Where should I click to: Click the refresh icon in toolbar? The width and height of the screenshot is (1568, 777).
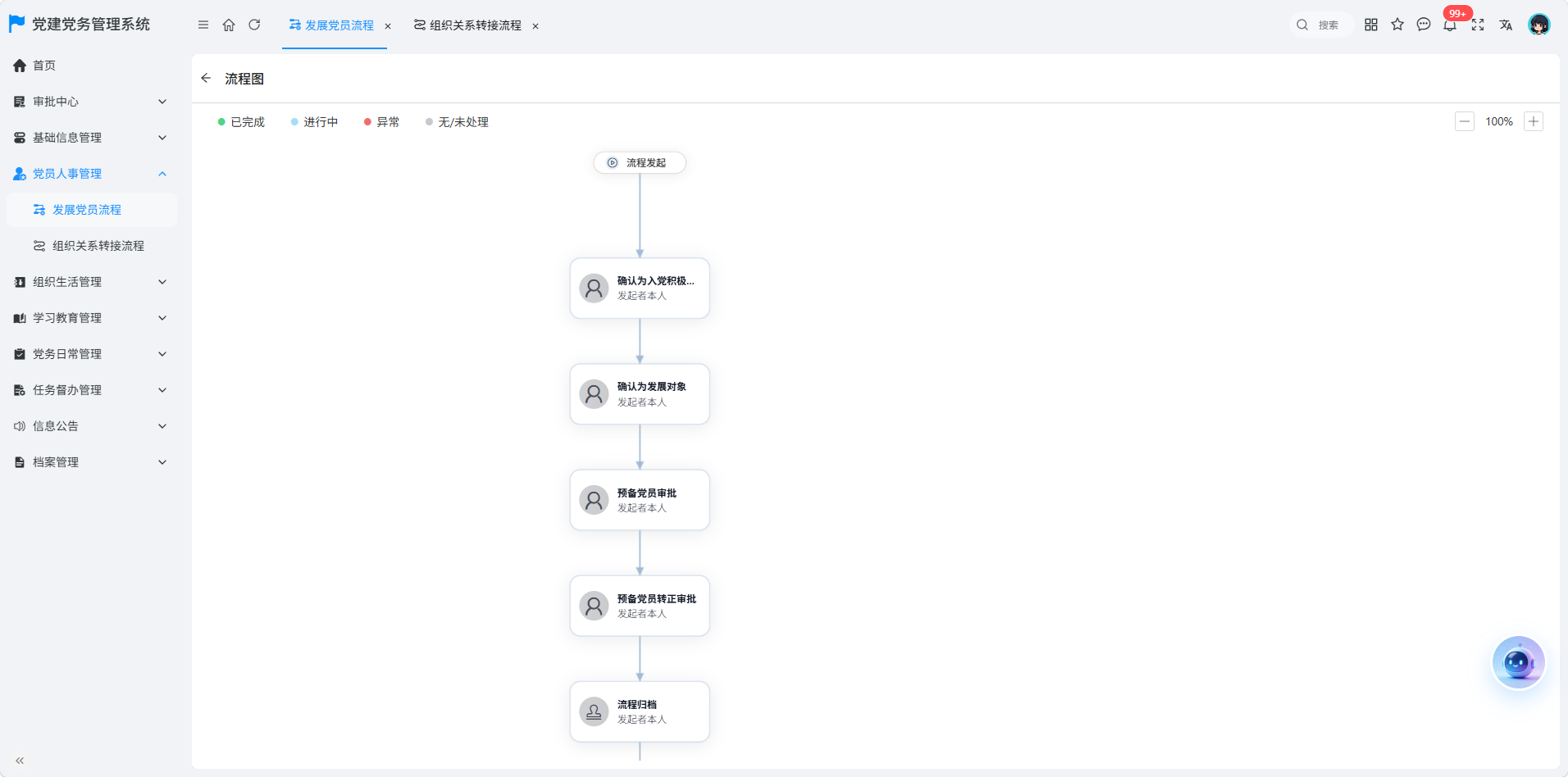point(254,25)
